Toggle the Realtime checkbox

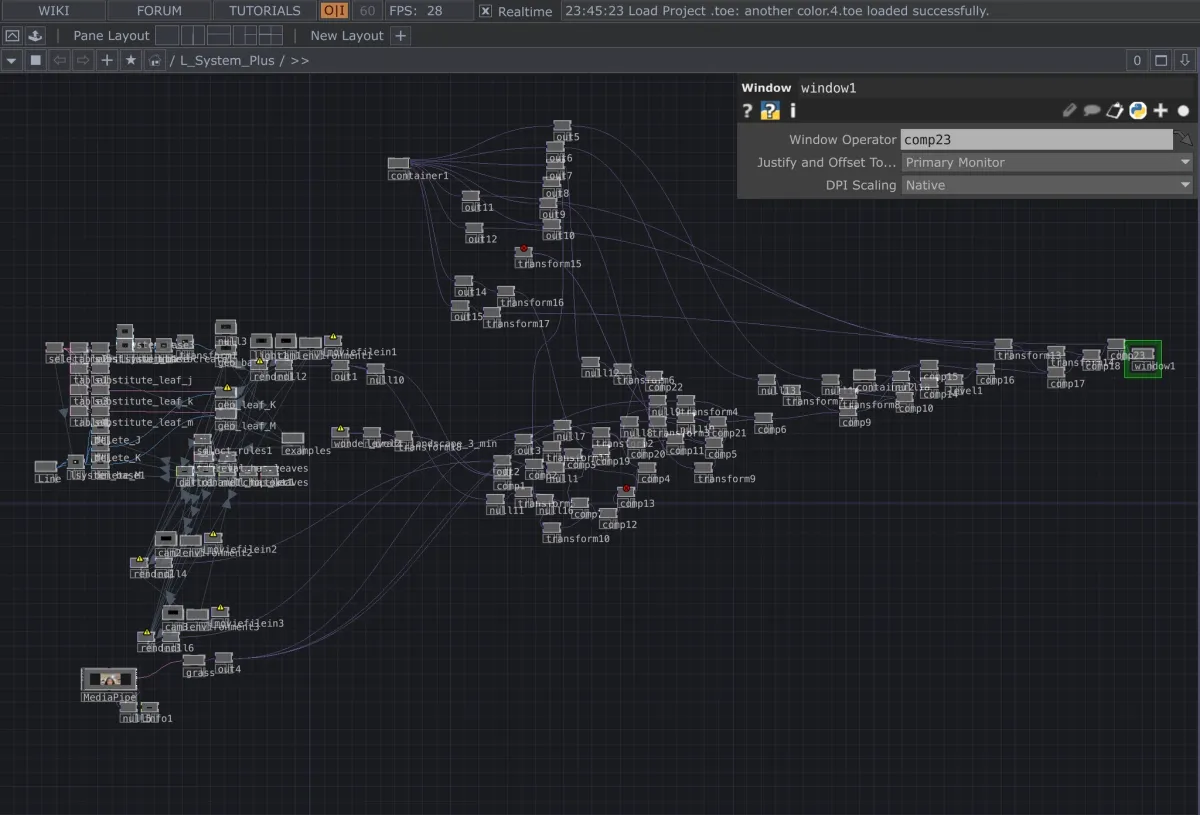485,11
